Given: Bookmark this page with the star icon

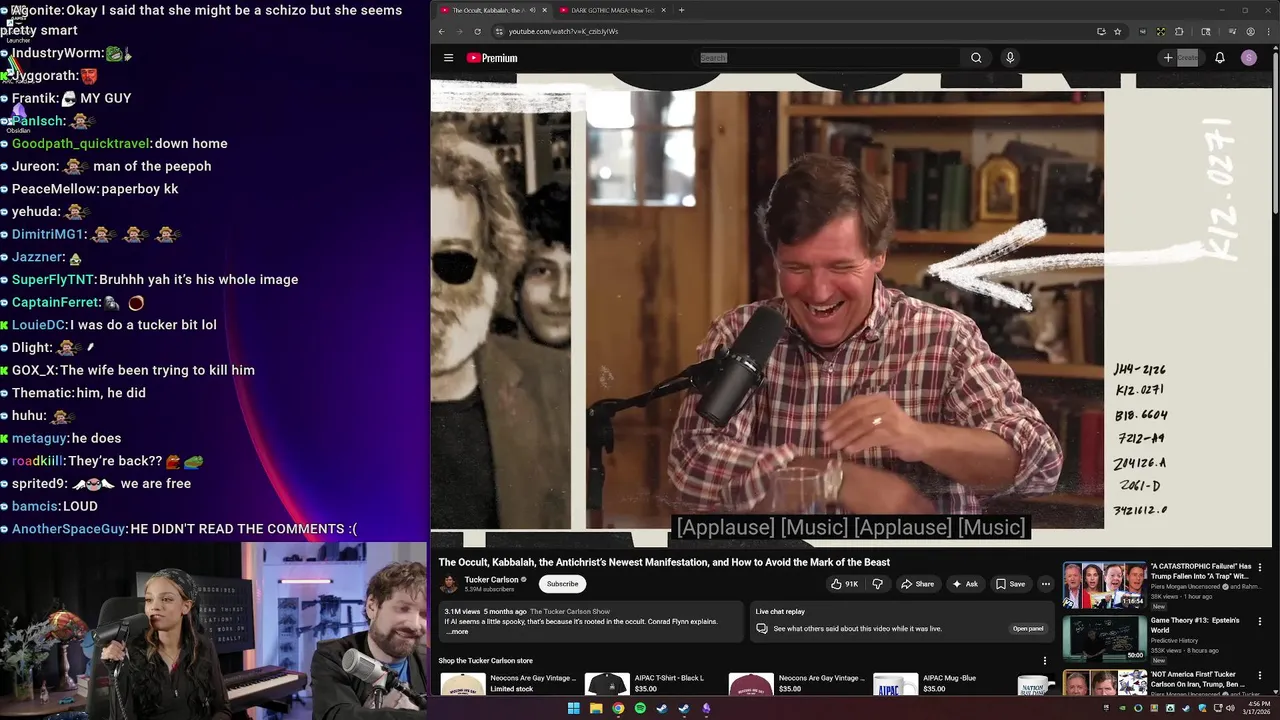Looking at the screenshot, I should pos(1117,31).
